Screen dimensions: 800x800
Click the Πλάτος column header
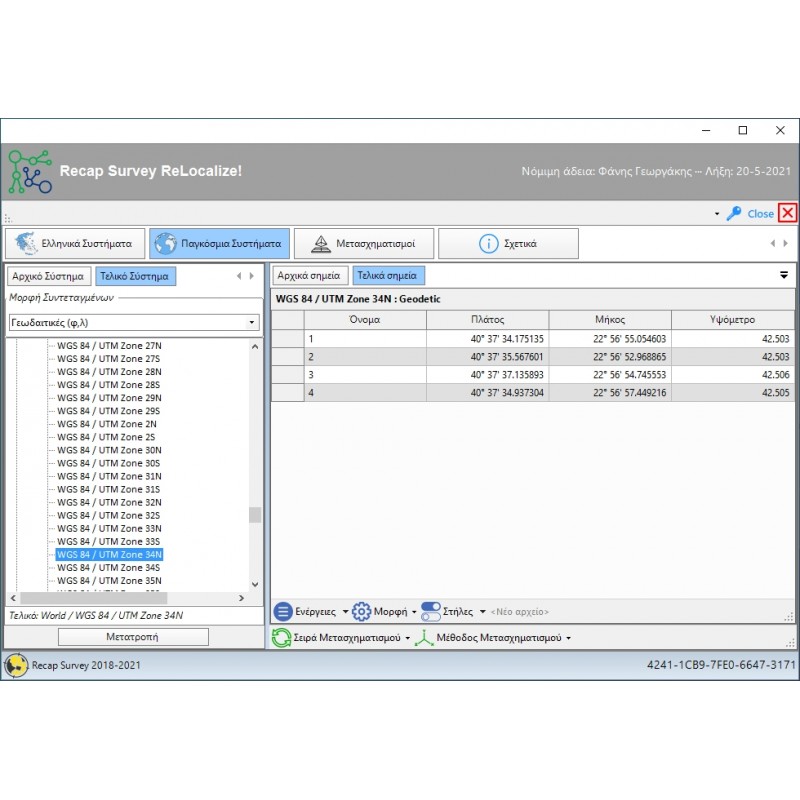point(487,319)
